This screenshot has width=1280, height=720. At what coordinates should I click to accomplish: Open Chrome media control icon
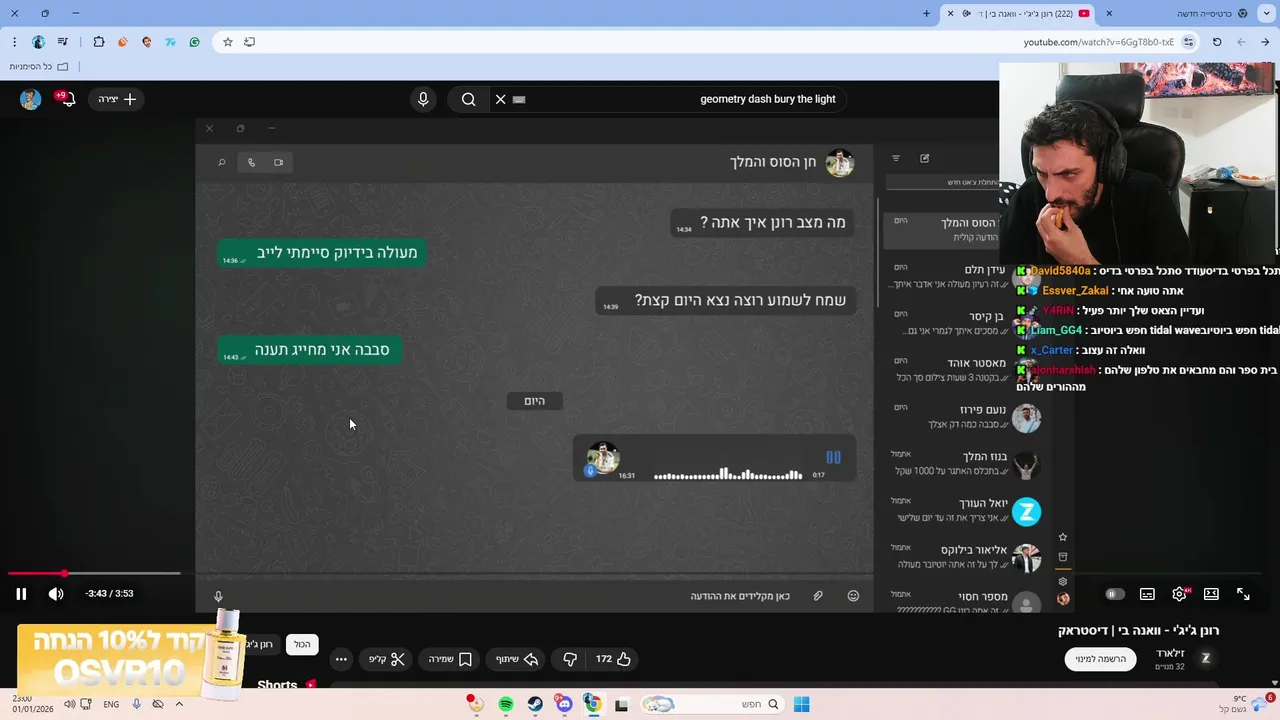click(x=63, y=42)
